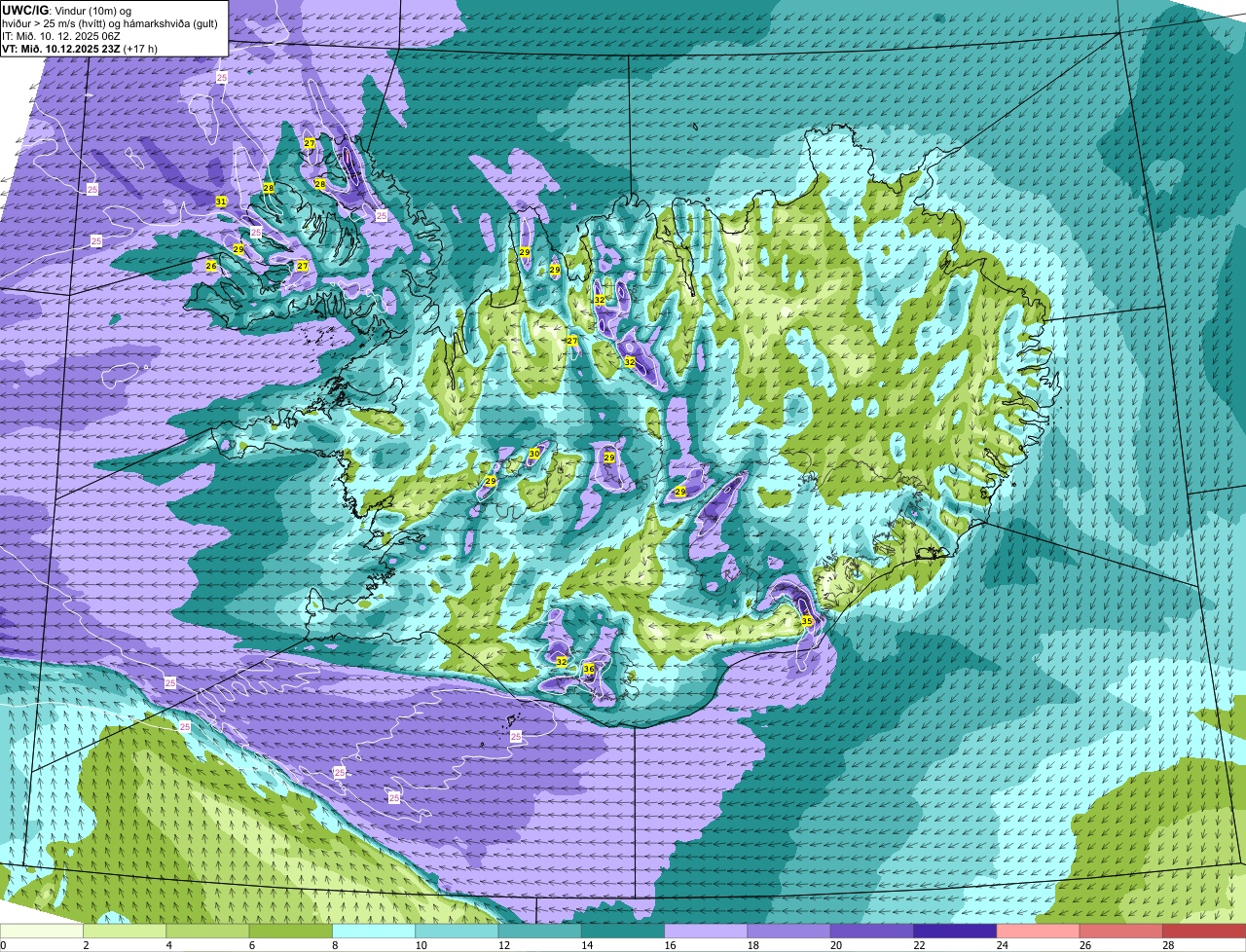Click the 6–8 m/s olive green legend swatch
The width and height of the screenshot is (1246, 952).
coord(292,931)
